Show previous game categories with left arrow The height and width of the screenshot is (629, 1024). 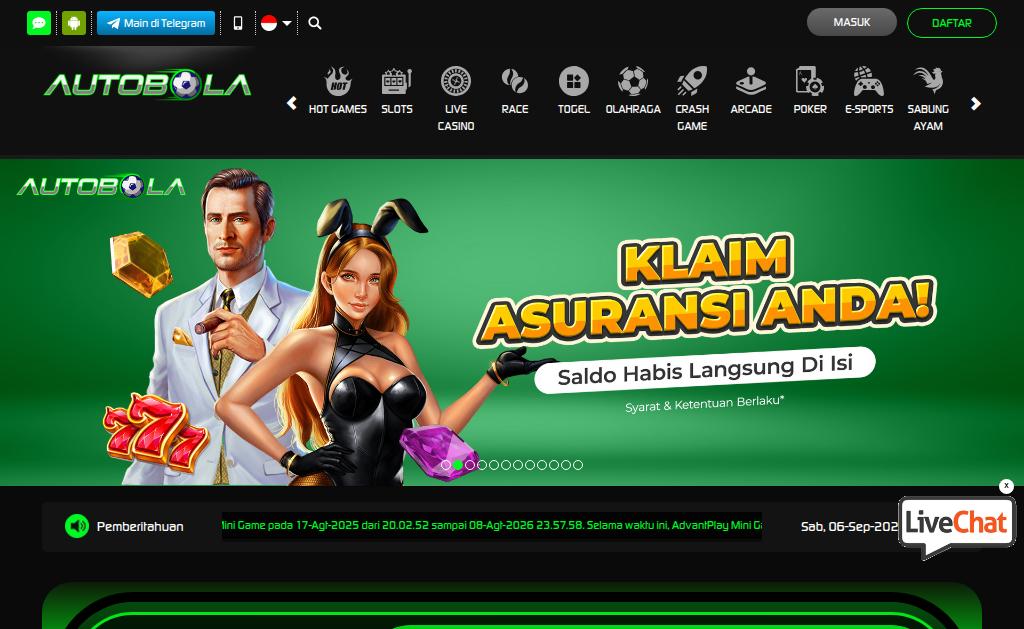pyautogui.click(x=292, y=103)
